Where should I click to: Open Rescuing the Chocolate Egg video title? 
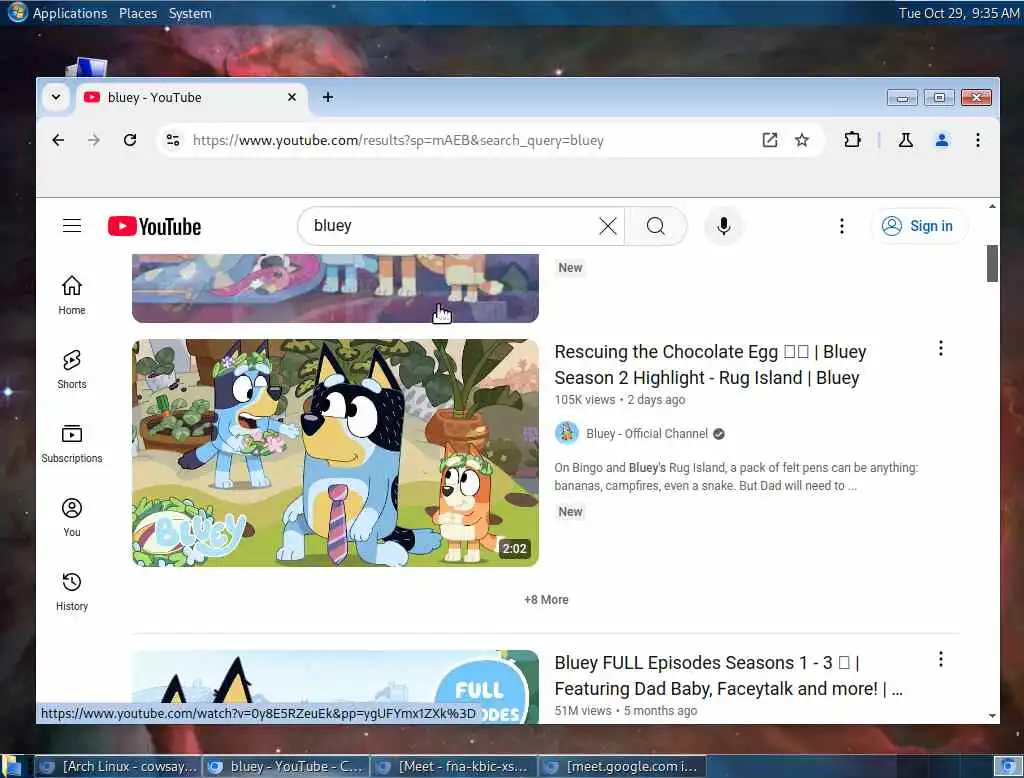[x=710, y=365]
